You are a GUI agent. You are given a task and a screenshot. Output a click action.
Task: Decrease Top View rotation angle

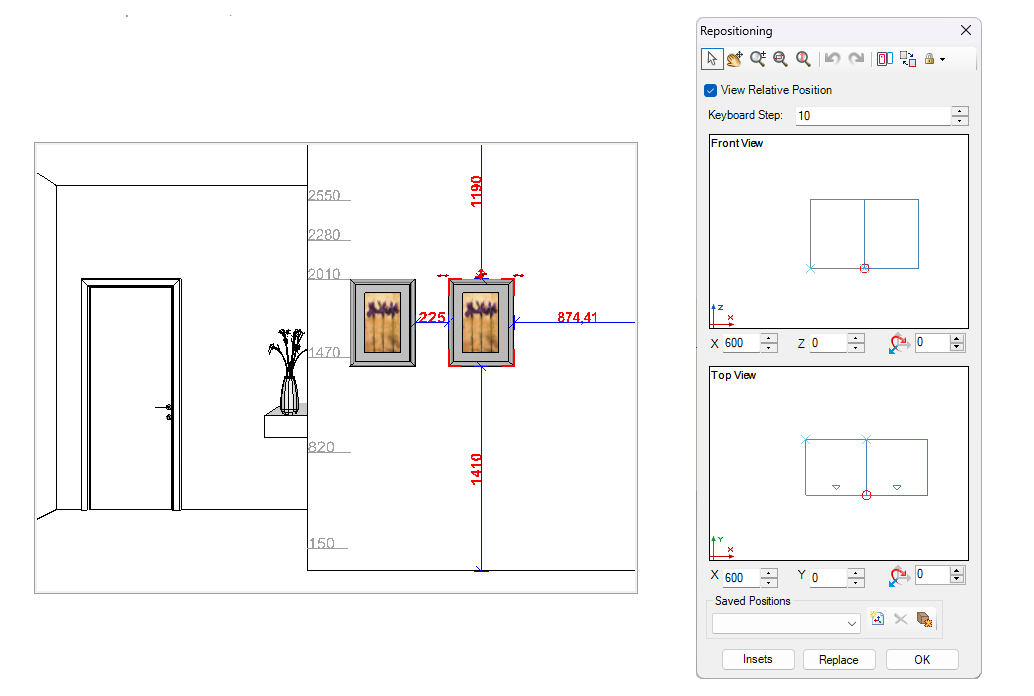pyautogui.click(x=957, y=579)
